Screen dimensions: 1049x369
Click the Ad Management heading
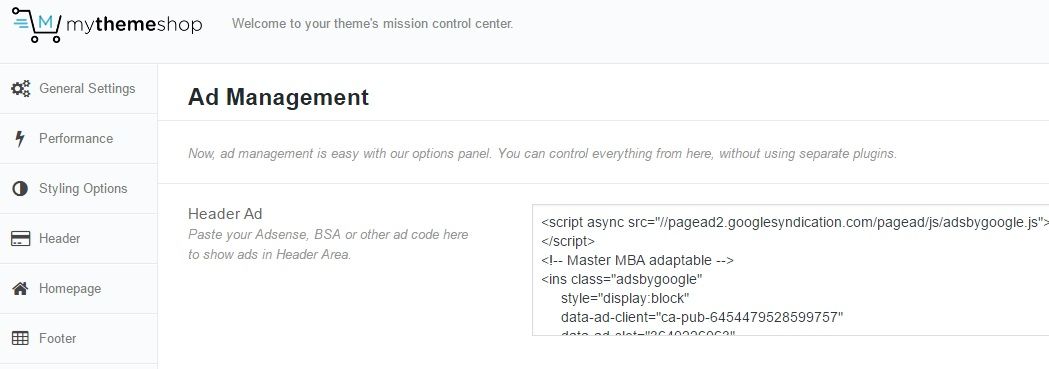(x=278, y=97)
